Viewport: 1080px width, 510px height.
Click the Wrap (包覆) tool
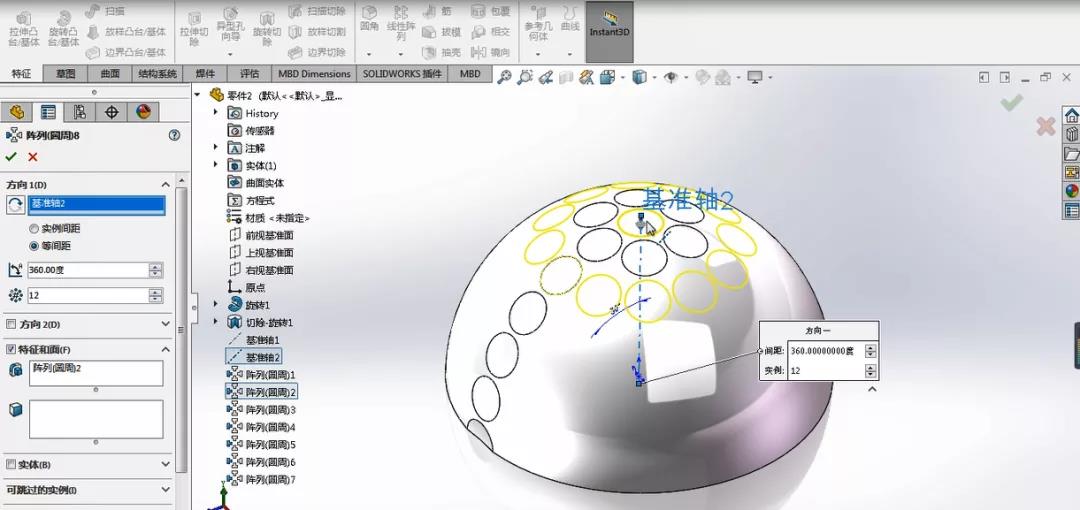[490, 12]
